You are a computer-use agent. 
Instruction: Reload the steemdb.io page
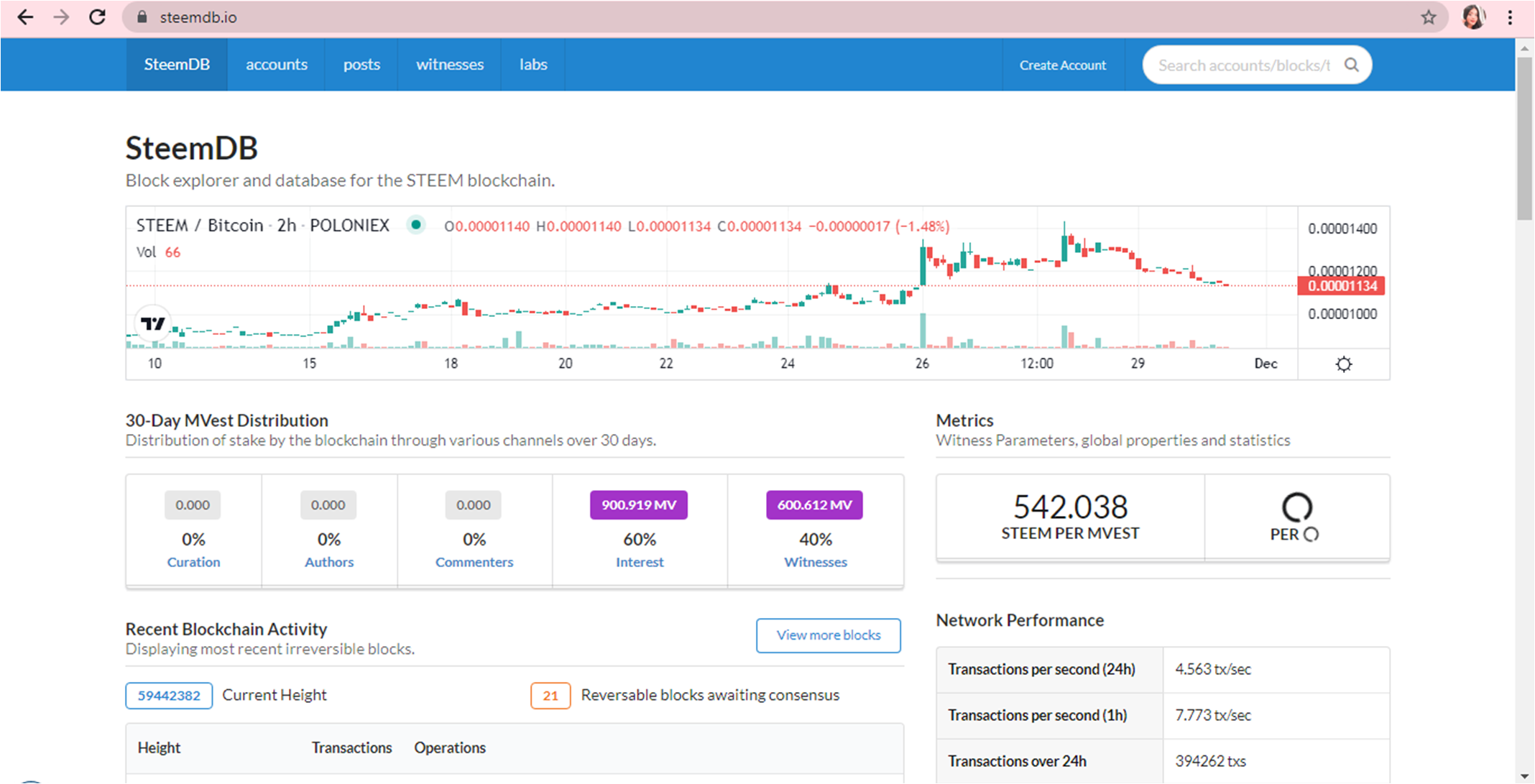pyautogui.click(x=98, y=17)
